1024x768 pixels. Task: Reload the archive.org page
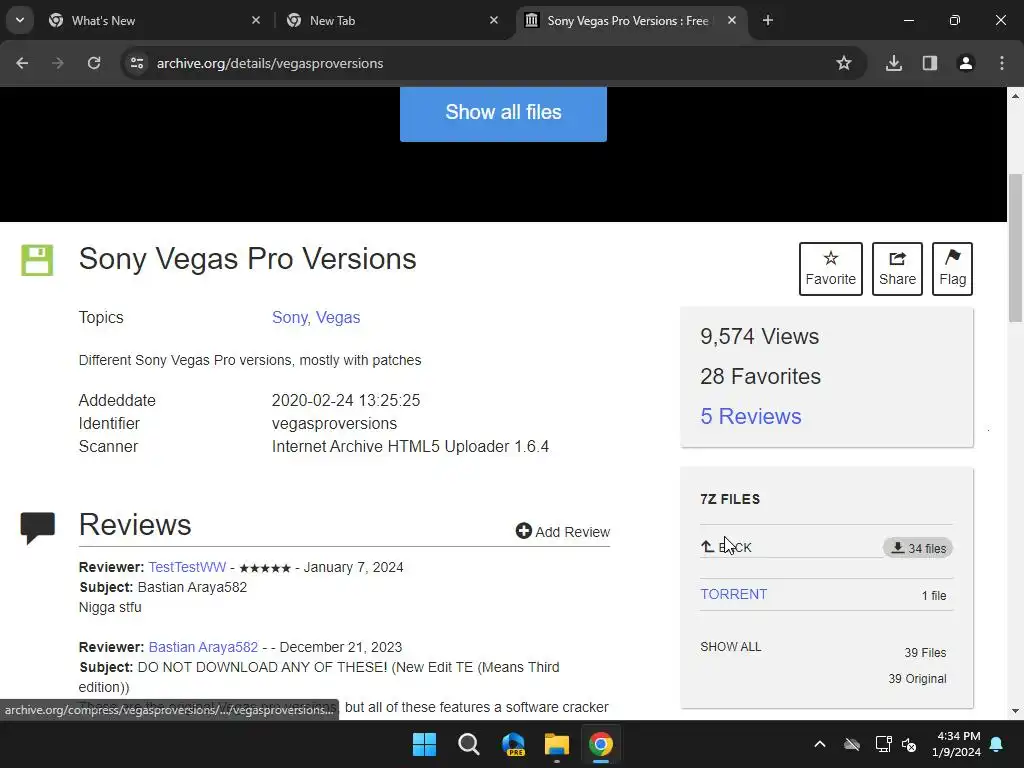94,63
